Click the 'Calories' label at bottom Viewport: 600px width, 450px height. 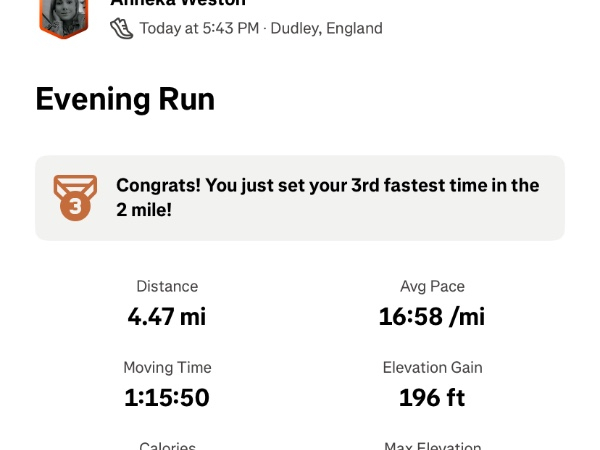pos(167,445)
